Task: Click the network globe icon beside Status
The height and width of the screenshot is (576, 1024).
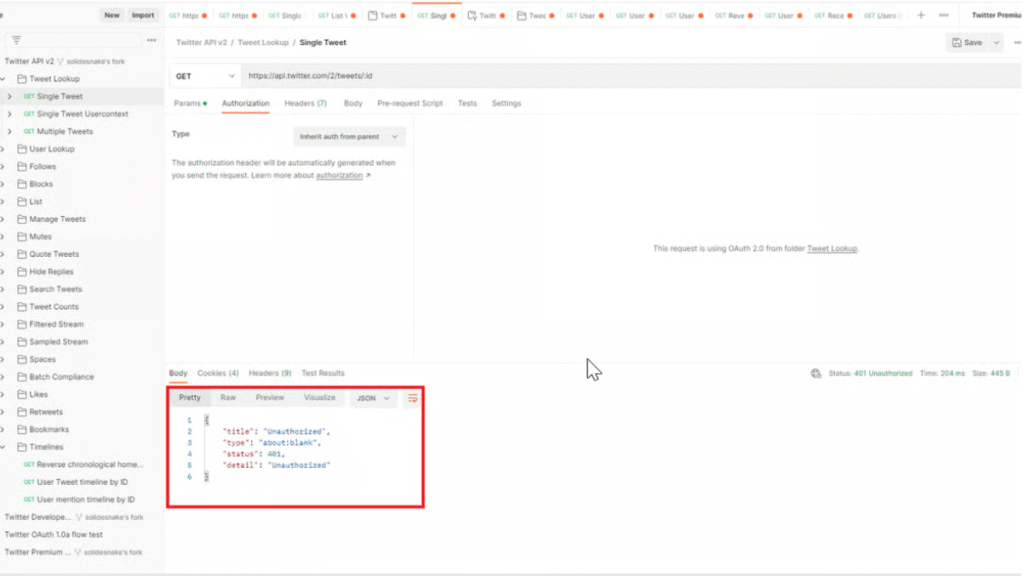Action: [x=816, y=374]
